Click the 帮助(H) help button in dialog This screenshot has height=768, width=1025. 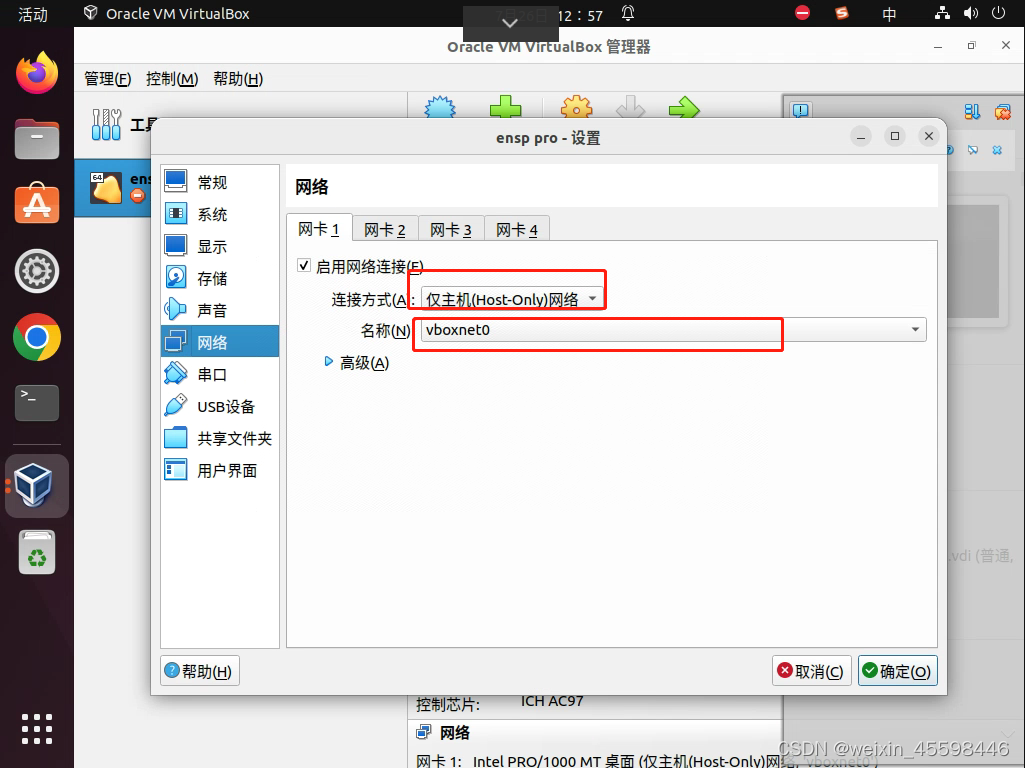coord(199,671)
